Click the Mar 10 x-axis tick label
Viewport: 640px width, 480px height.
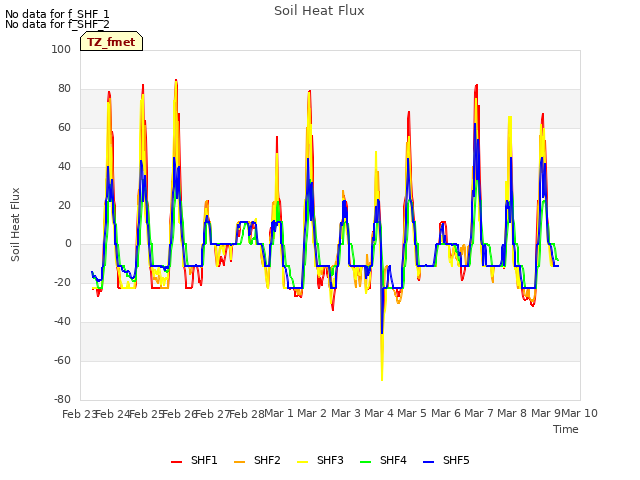(x=580, y=413)
